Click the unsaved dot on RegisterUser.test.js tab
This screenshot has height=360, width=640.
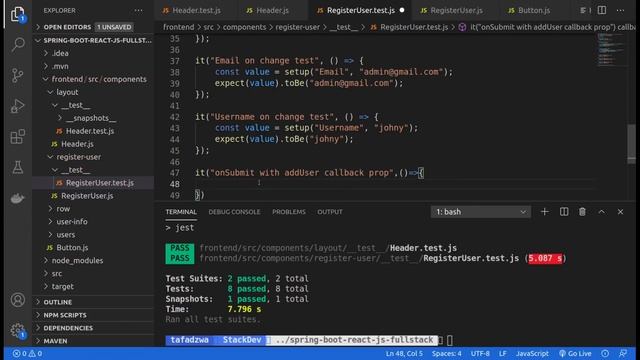[402, 10]
